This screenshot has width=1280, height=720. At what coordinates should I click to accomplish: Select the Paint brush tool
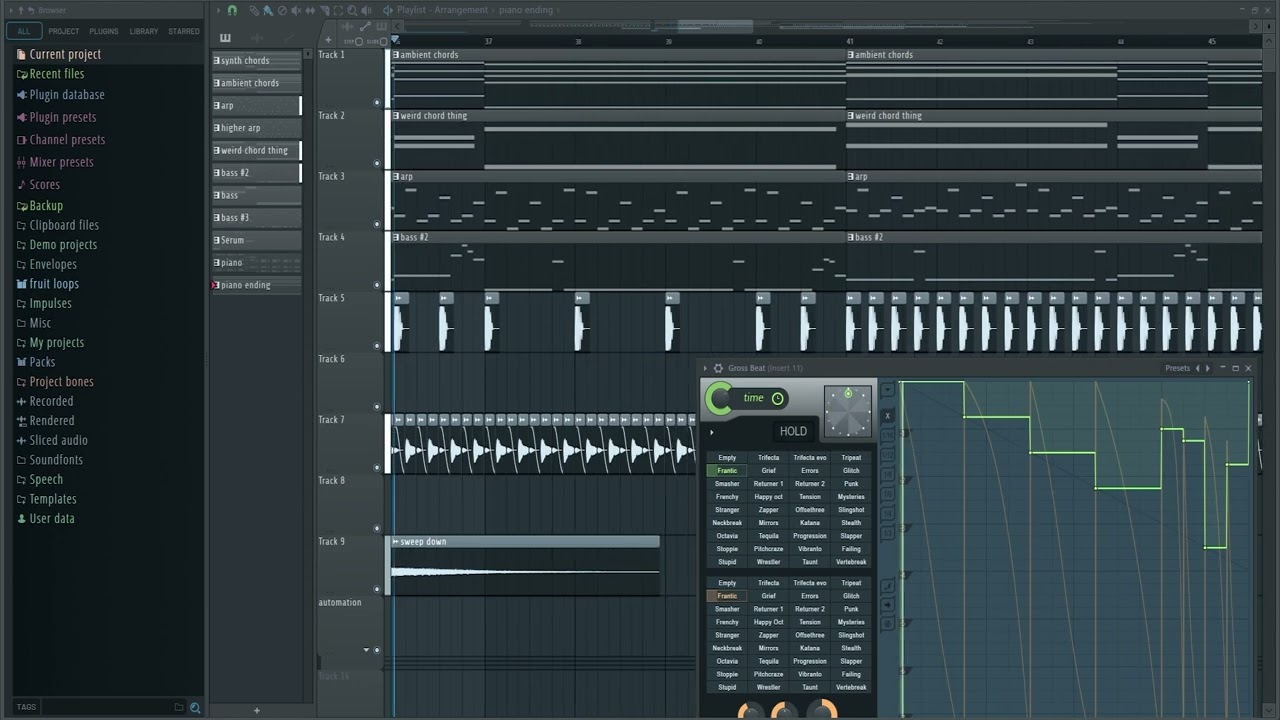tap(268, 10)
